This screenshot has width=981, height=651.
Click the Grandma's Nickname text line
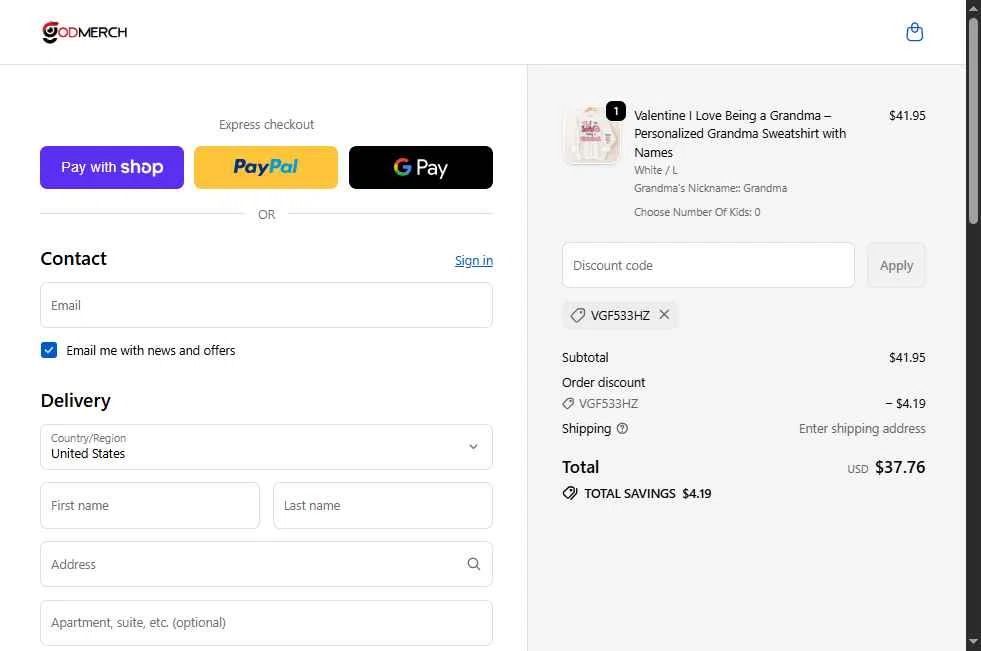coord(710,188)
